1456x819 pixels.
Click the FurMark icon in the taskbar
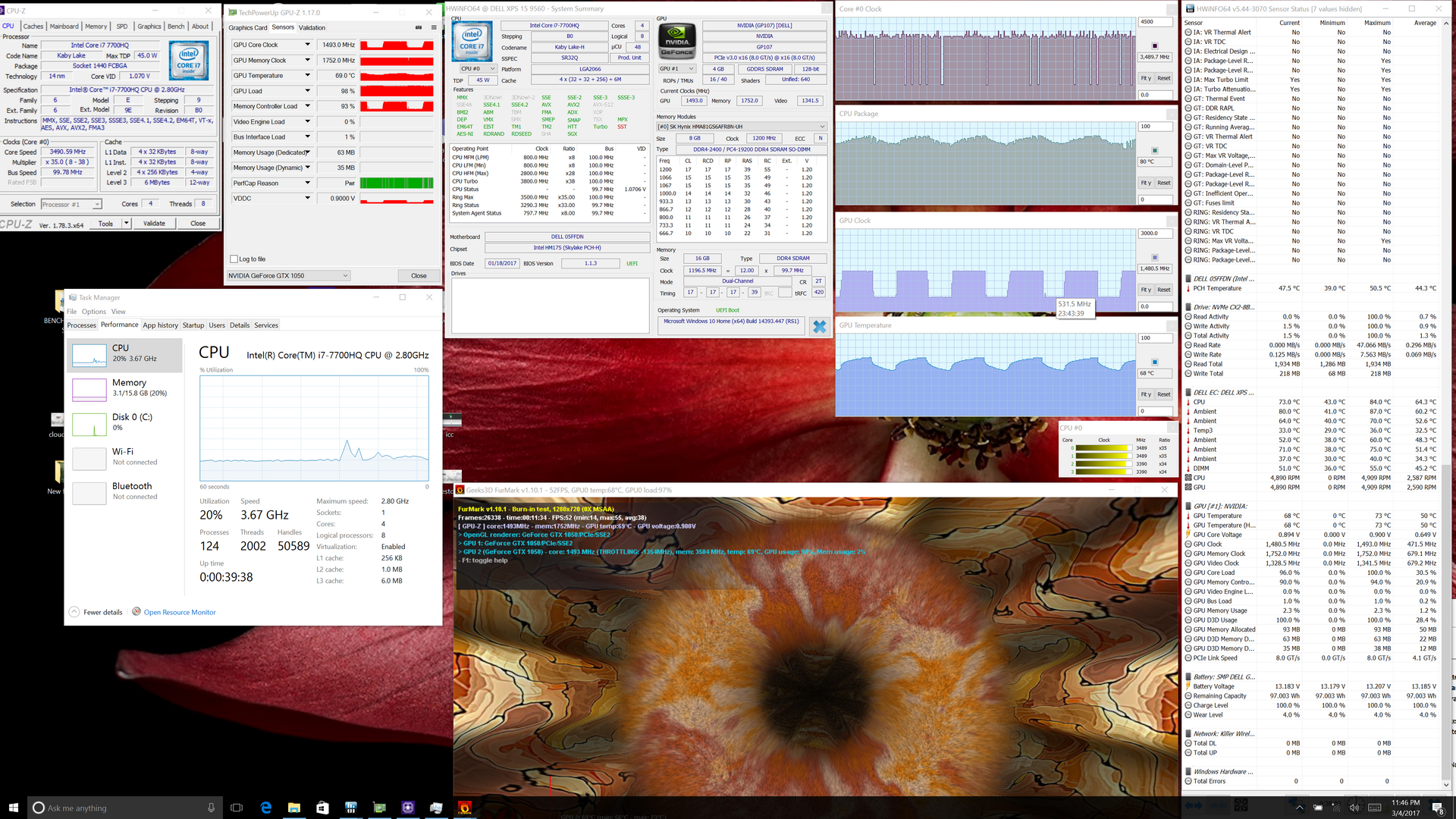pyautogui.click(x=465, y=808)
